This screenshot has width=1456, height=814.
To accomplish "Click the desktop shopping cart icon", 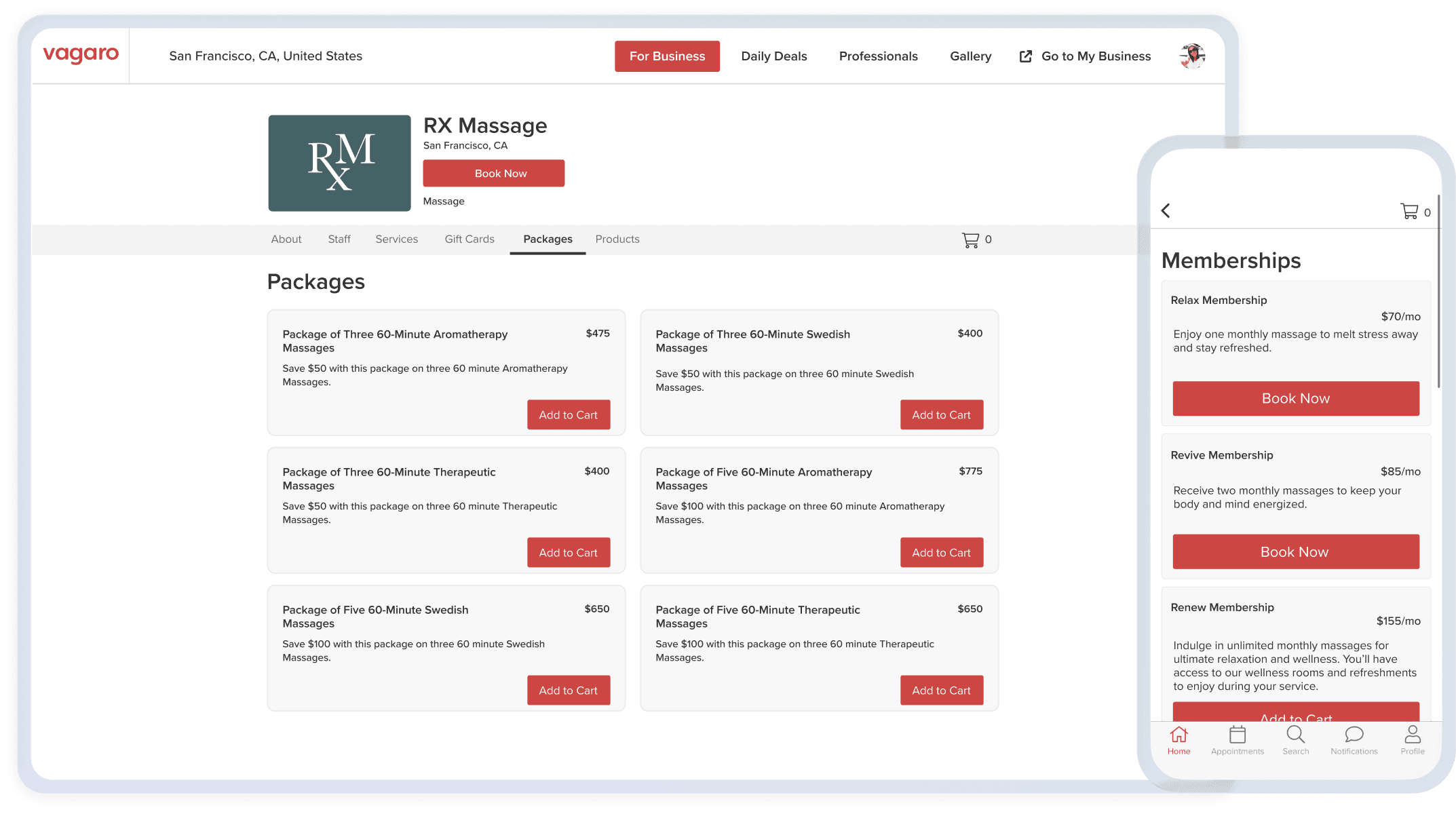I will click(x=970, y=239).
